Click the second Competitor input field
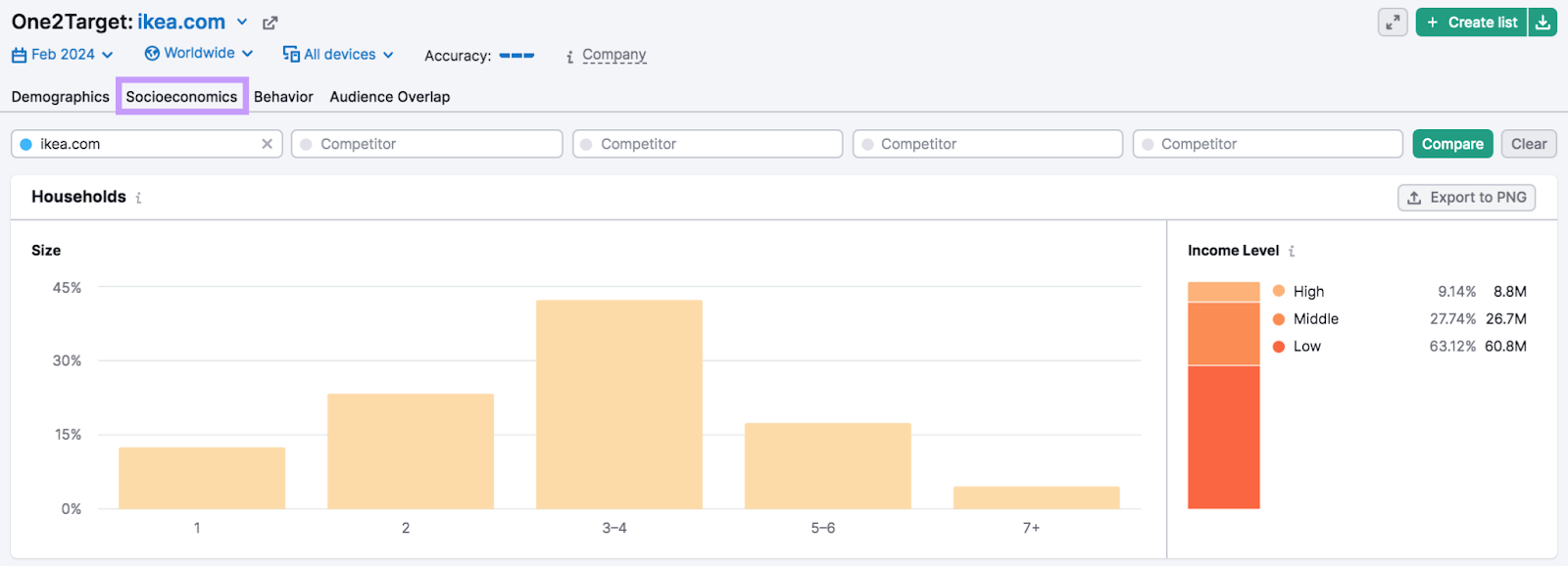Screen dimensions: 1568x566 [x=708, y=144]
